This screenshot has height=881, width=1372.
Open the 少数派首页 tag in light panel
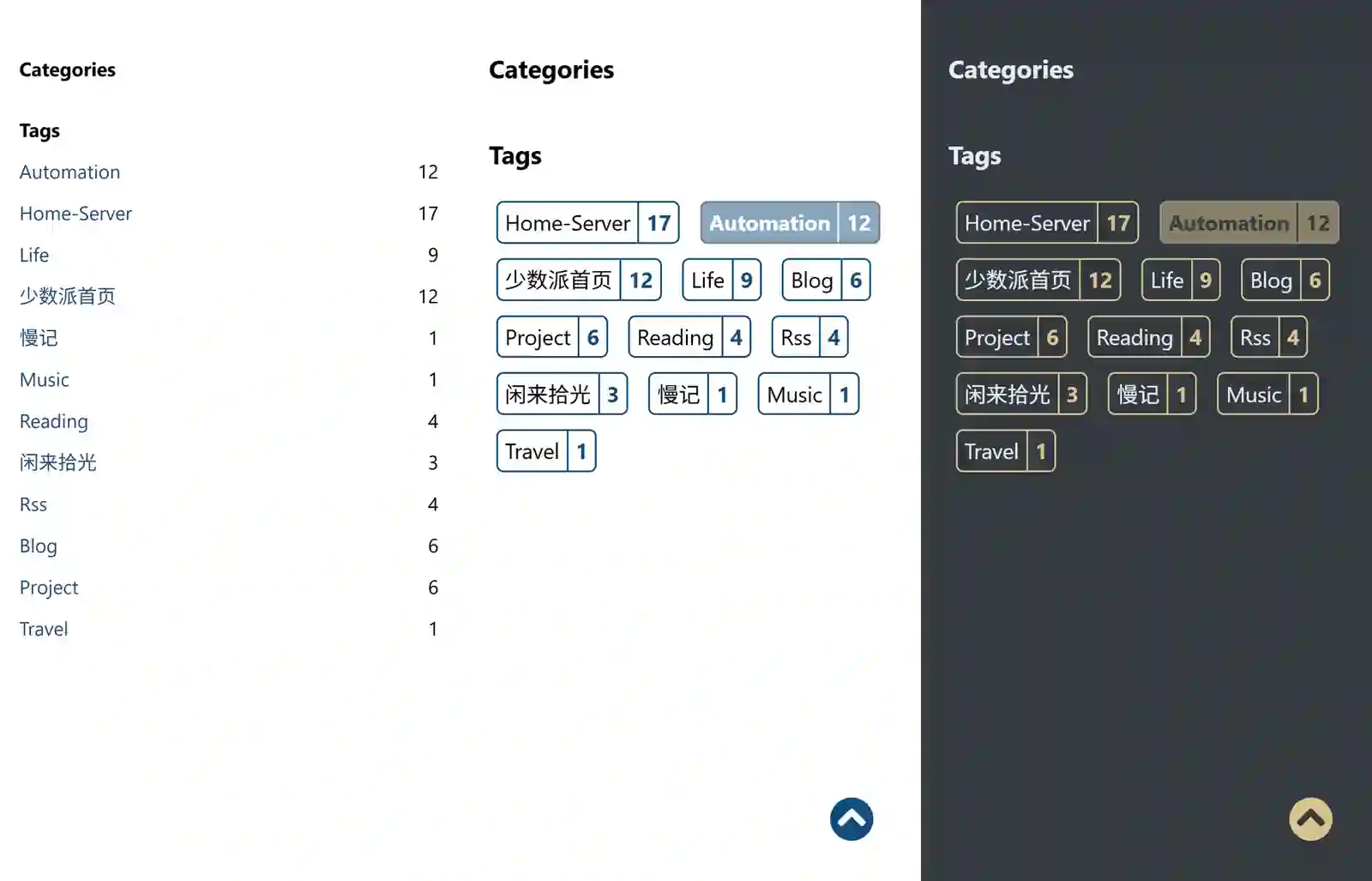click(x=578, y=281)
